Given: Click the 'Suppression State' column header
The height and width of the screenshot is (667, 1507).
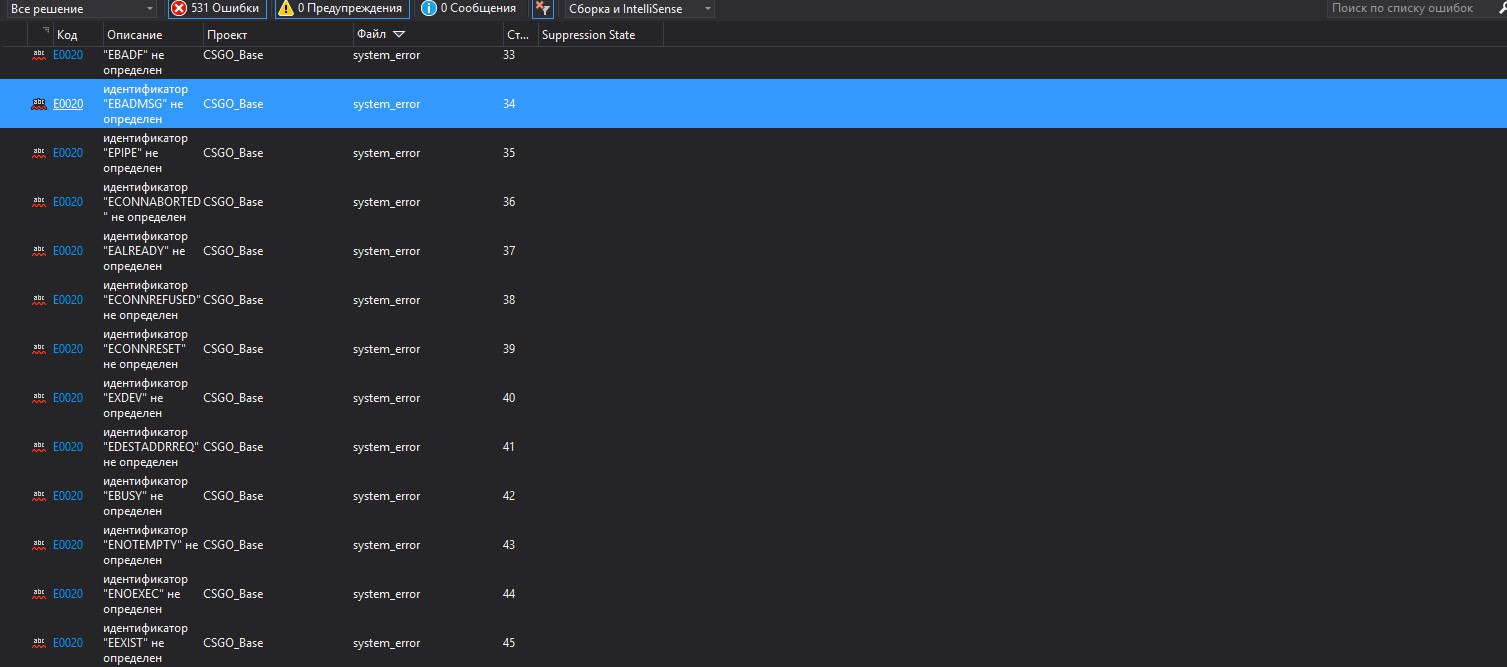Looking at the screenshot, I should [588, 35].
